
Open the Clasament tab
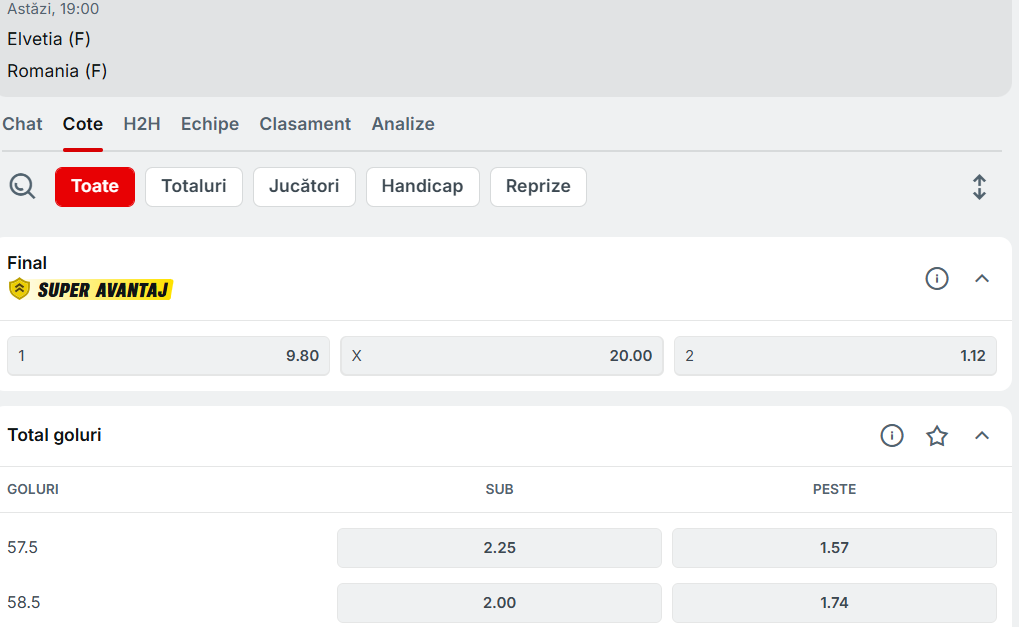305,124
